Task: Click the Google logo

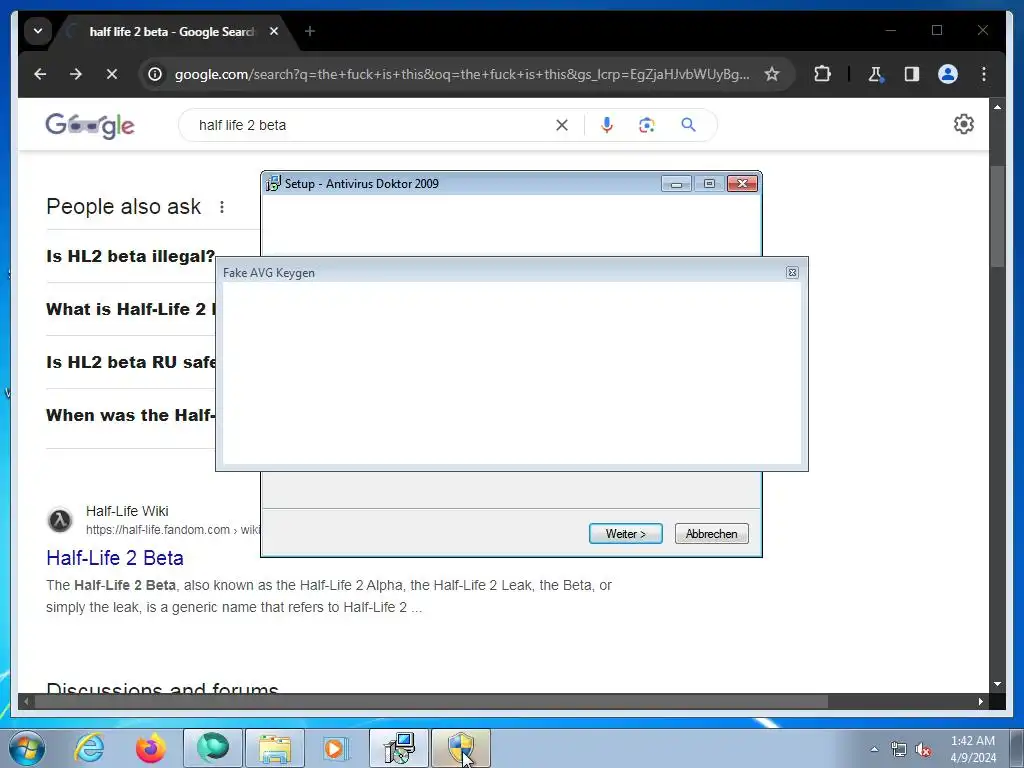Action: (90, 125)
